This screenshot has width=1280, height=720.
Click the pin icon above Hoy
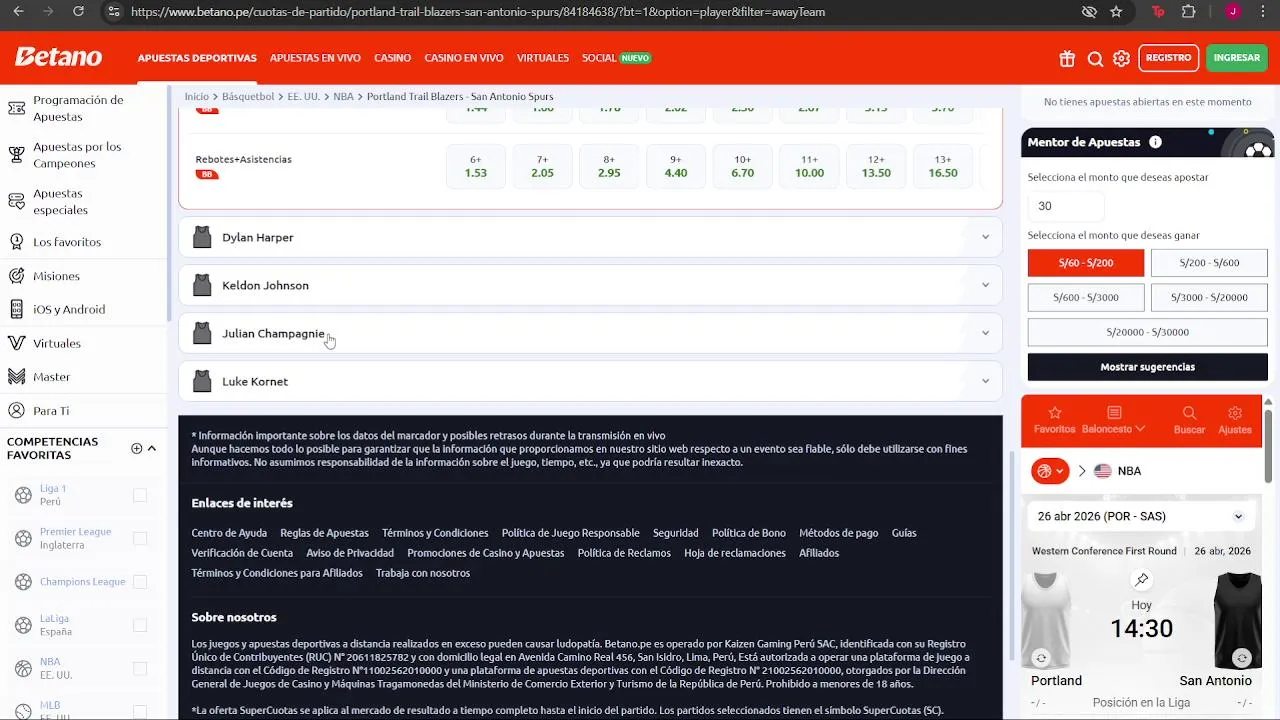[x=1141, y=580]
